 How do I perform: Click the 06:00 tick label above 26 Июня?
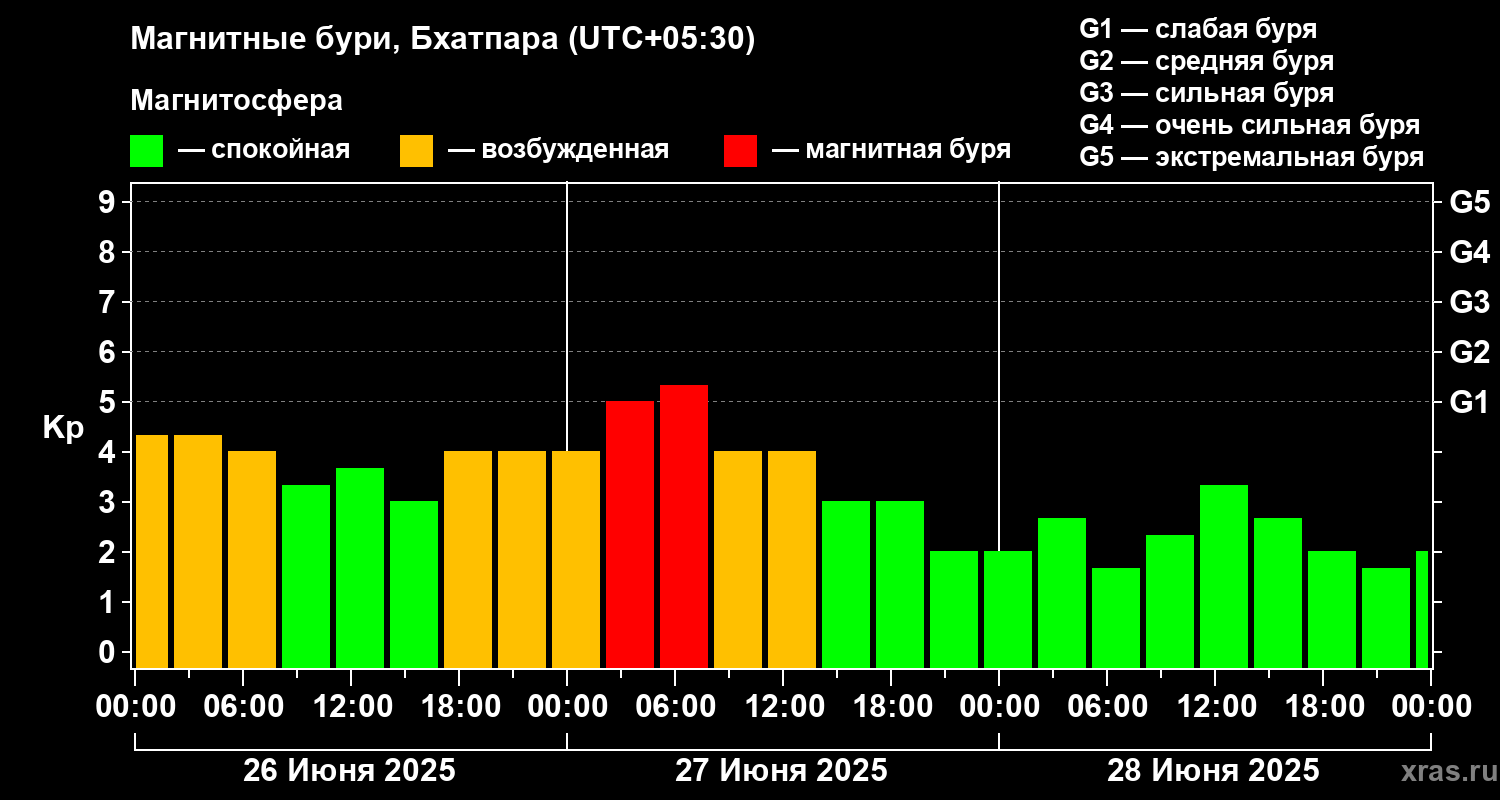(243, 707)
